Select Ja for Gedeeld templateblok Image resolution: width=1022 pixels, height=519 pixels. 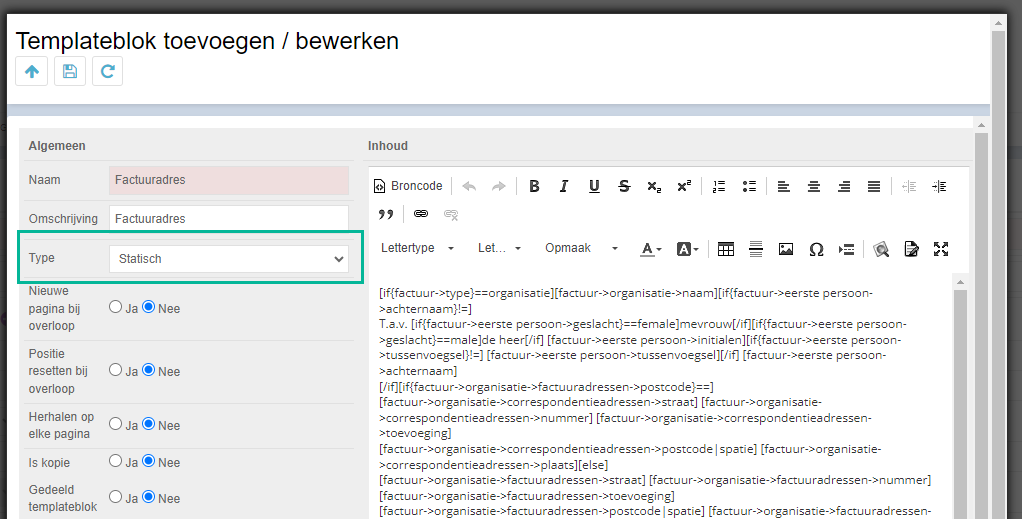(x=115, y=497)
